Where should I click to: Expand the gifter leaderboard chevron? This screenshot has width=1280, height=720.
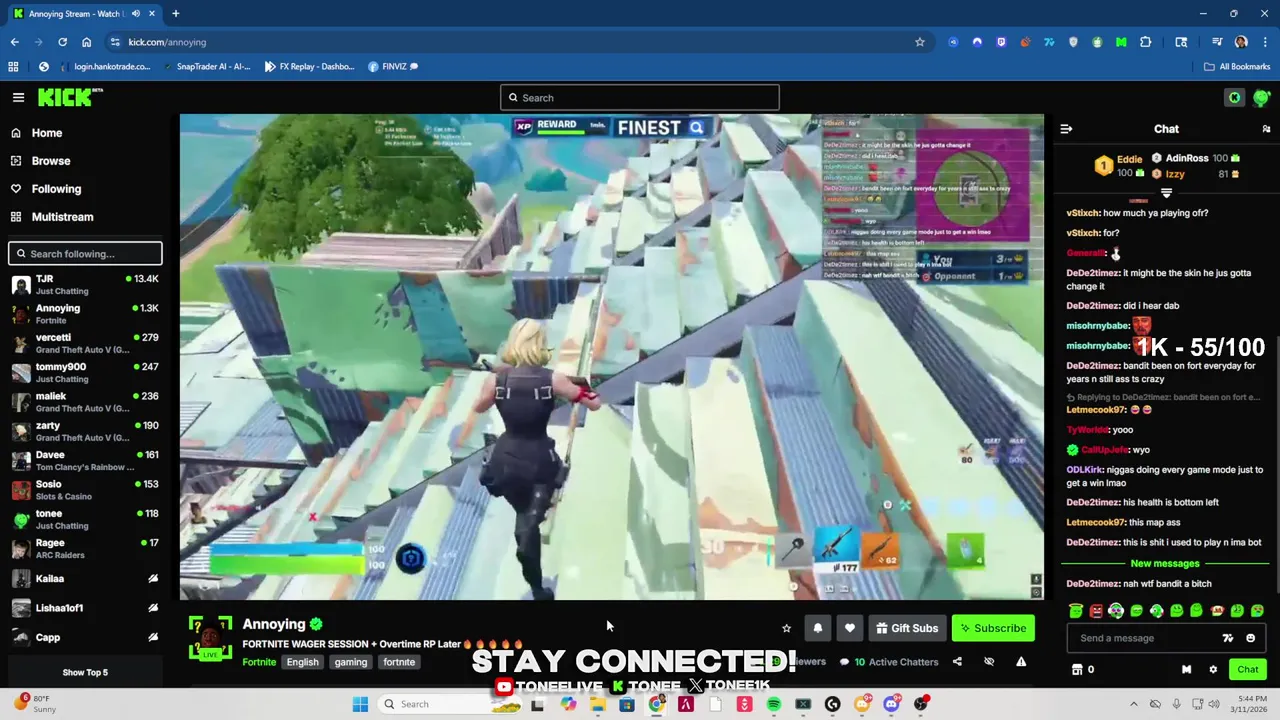[x=1166, y=192]
